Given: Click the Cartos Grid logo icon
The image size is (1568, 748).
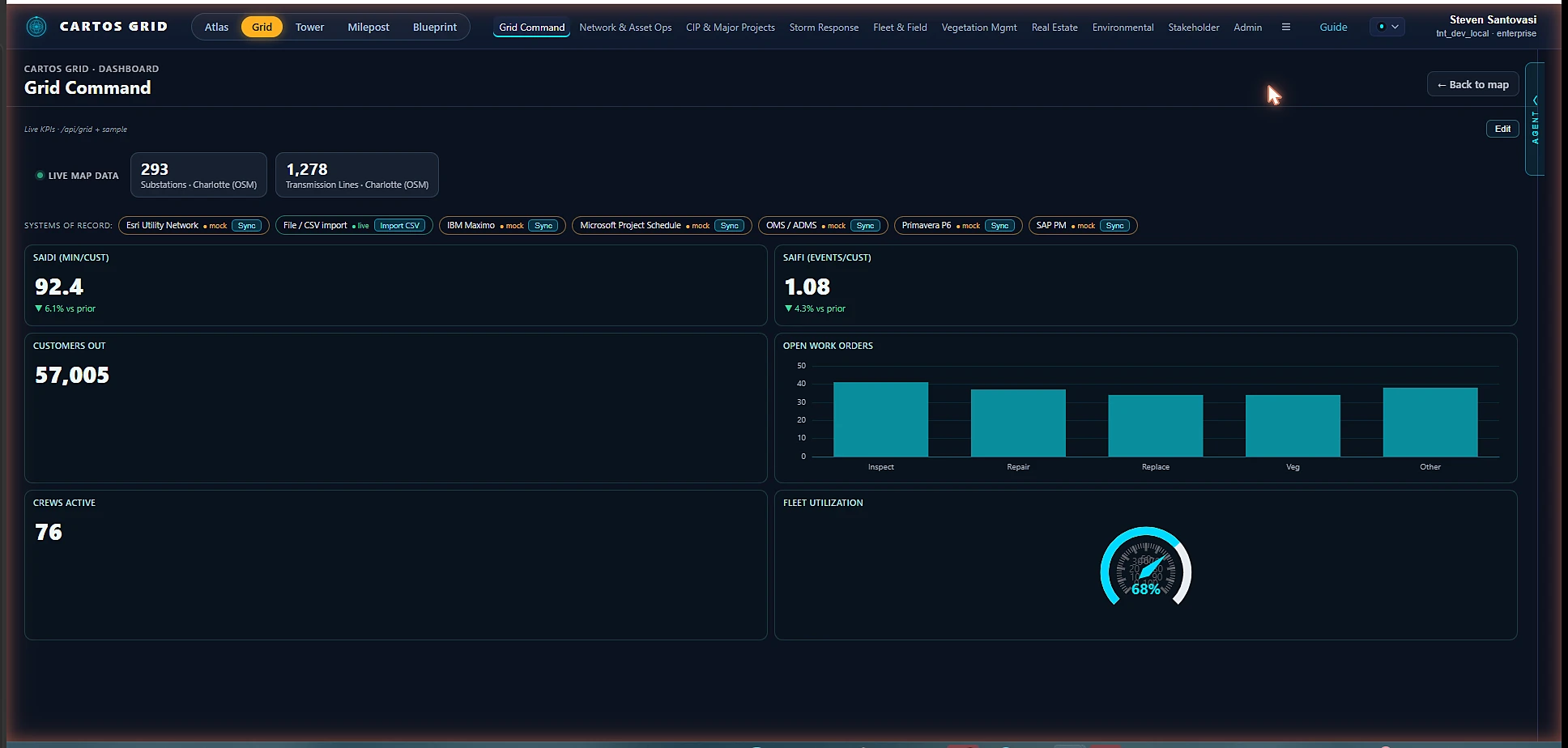Looking at the screenshot, I should coord(36,27).
